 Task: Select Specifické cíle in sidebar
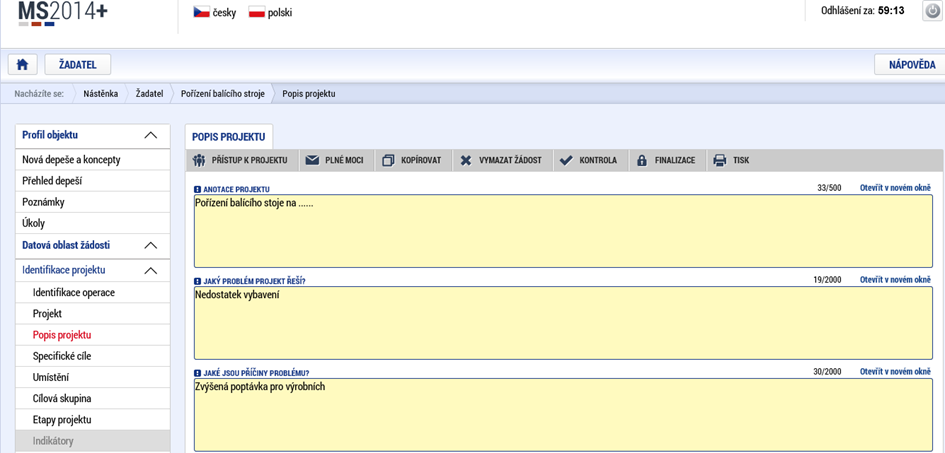coord(93,356)
